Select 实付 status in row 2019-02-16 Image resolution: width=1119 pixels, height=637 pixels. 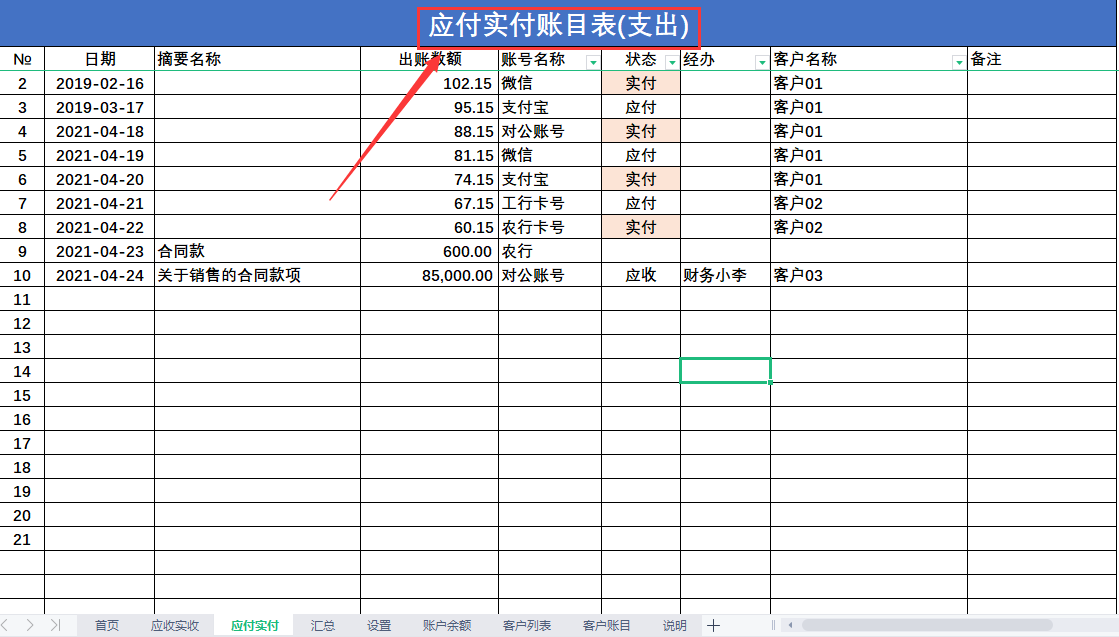(x=641, y=83)
